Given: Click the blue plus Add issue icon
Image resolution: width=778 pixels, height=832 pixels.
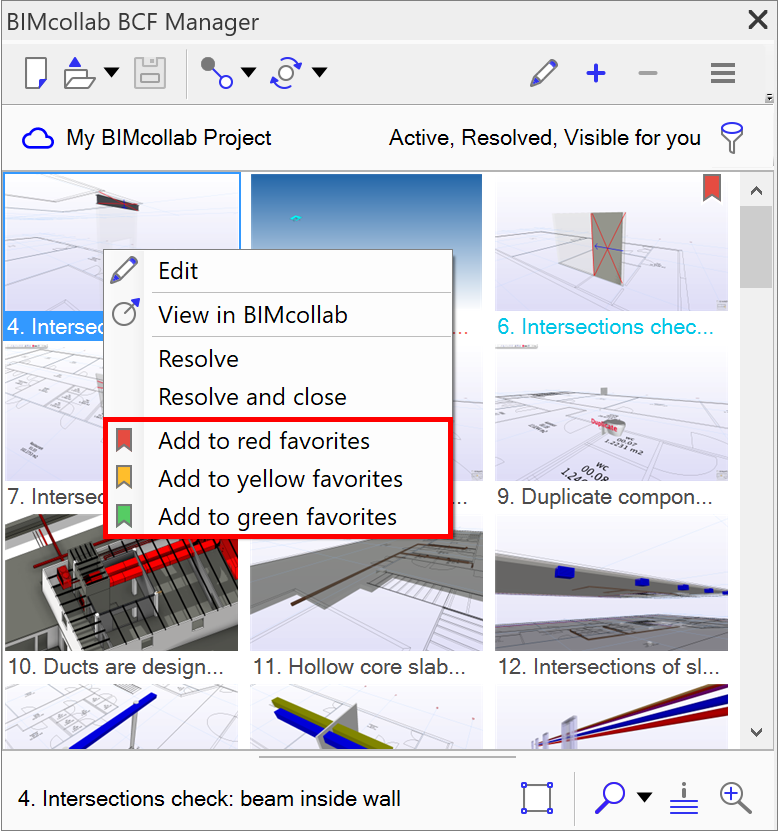Looking at the screenshot, I should coord(596,73).
